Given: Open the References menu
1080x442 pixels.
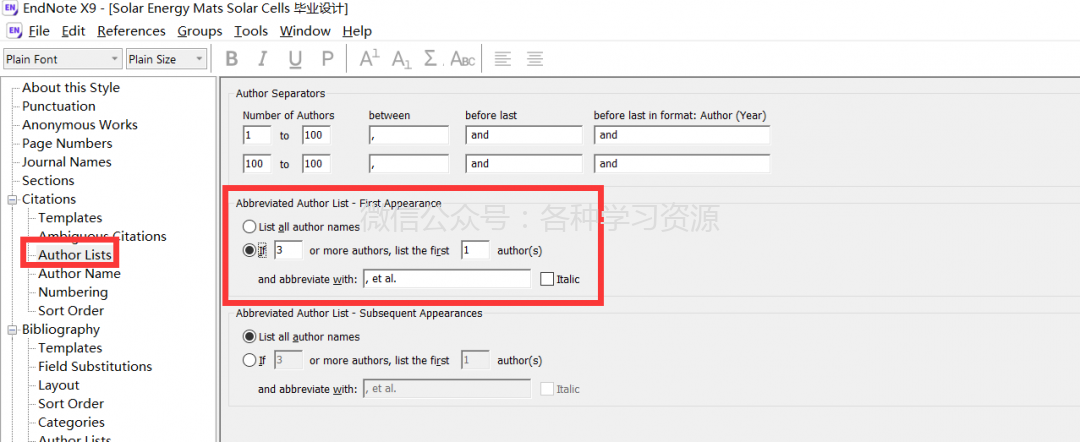Looking at the screenshot, I should (x=132, y=31).
